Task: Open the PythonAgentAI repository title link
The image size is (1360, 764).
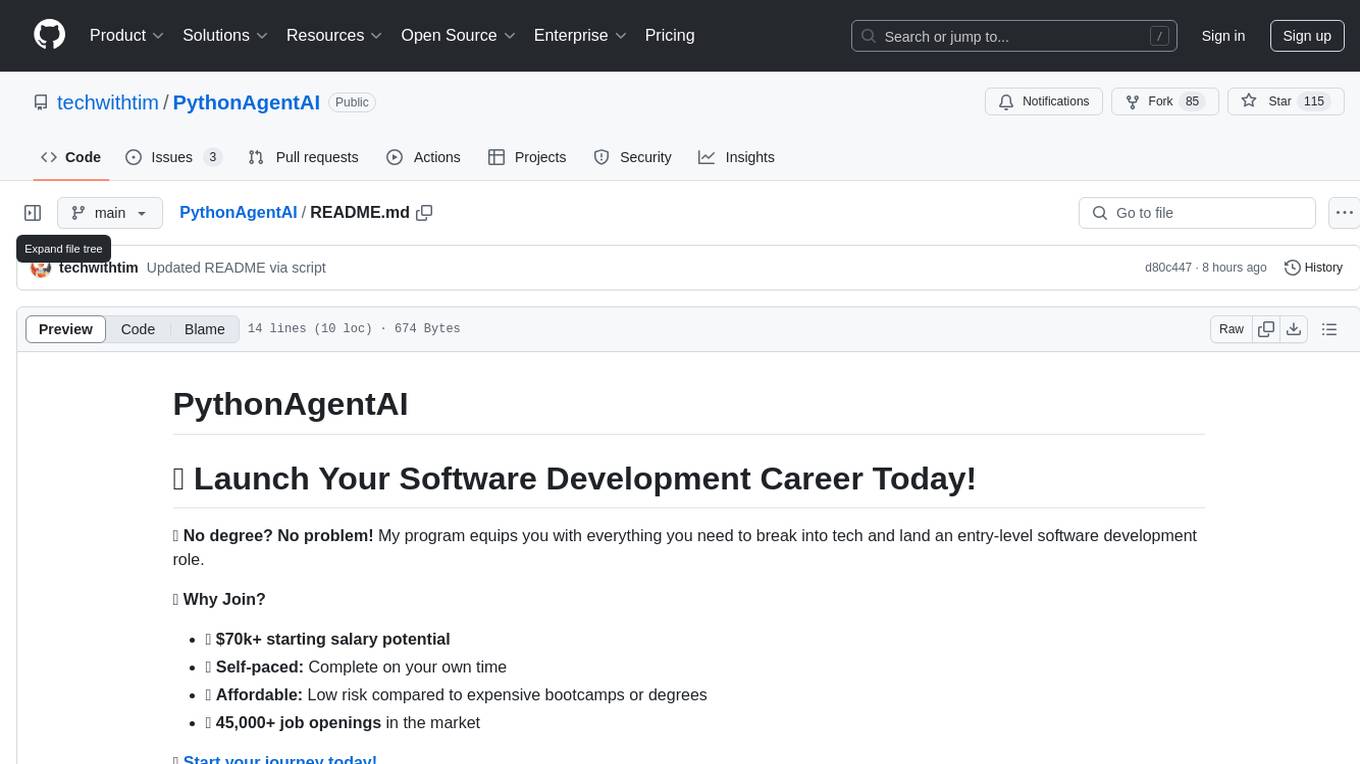Action: [x=246, y=102]
